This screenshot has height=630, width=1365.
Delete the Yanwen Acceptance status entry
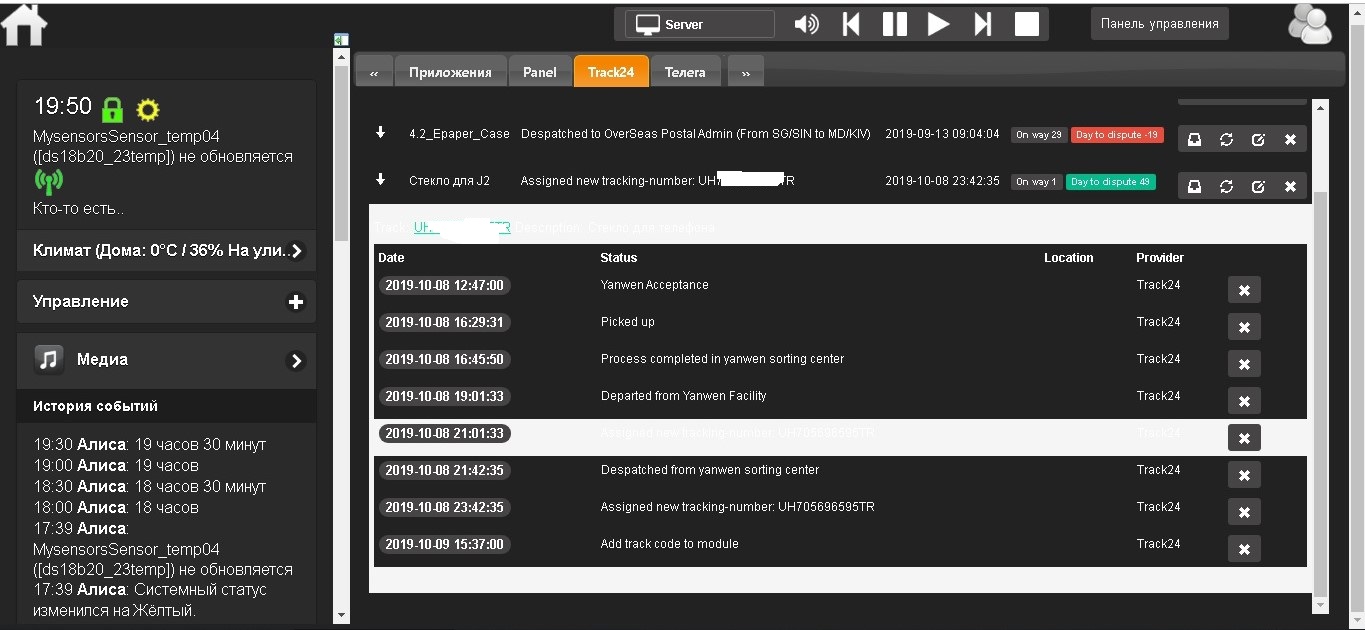[1244, 290]
